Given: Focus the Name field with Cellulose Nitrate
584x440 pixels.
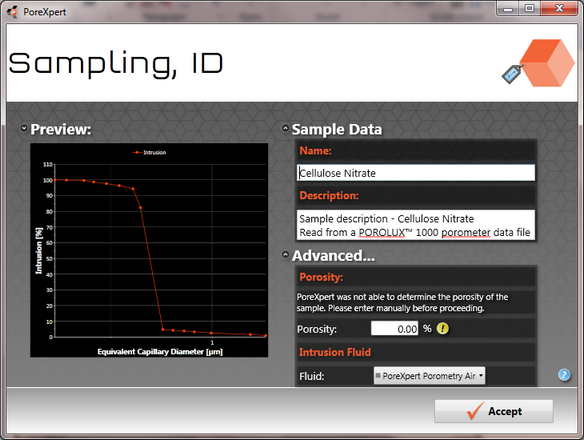Looking at the screenshot, I should (x=416, y=173).
